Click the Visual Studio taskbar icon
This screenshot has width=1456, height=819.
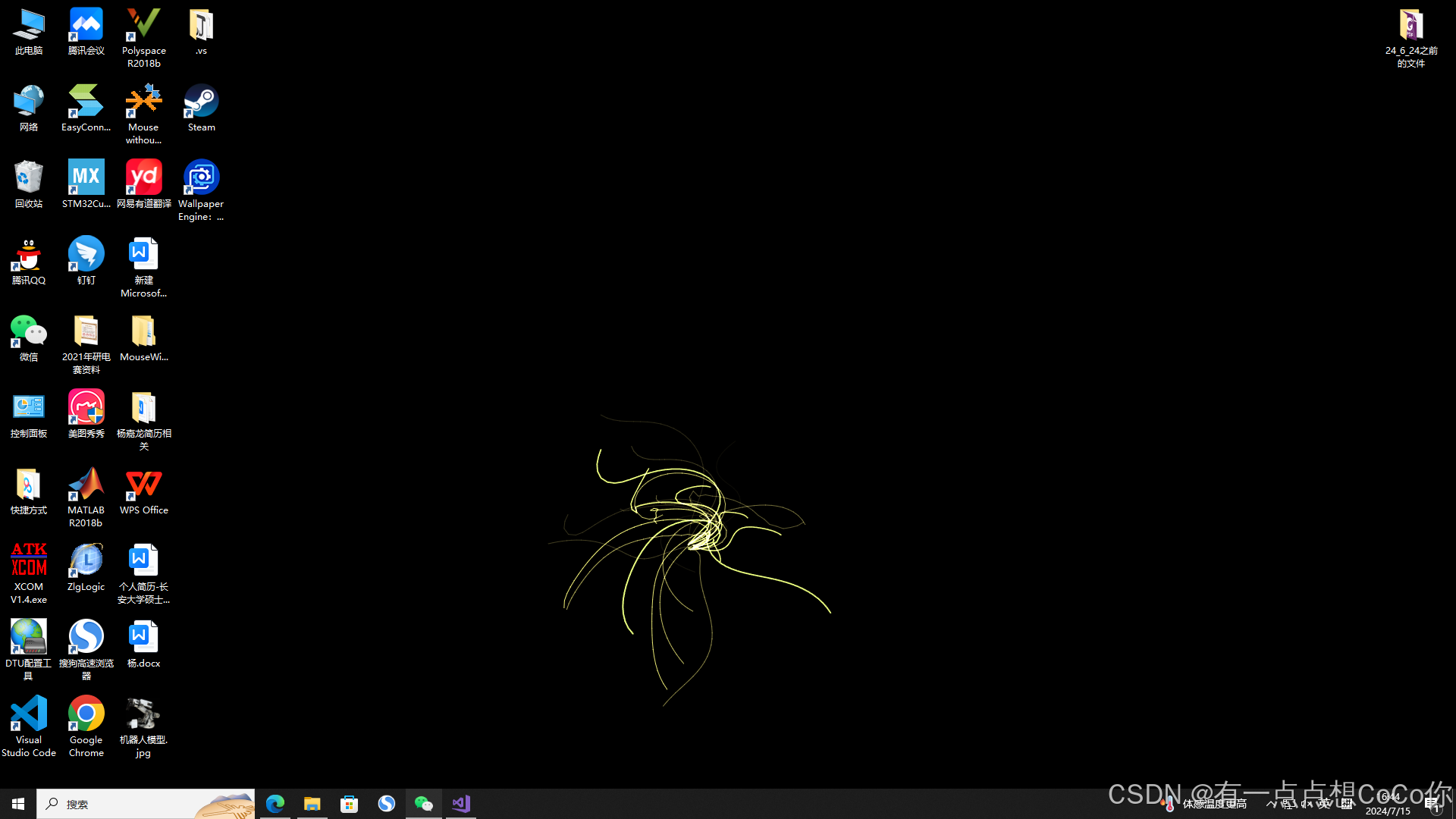pos(461,803)
